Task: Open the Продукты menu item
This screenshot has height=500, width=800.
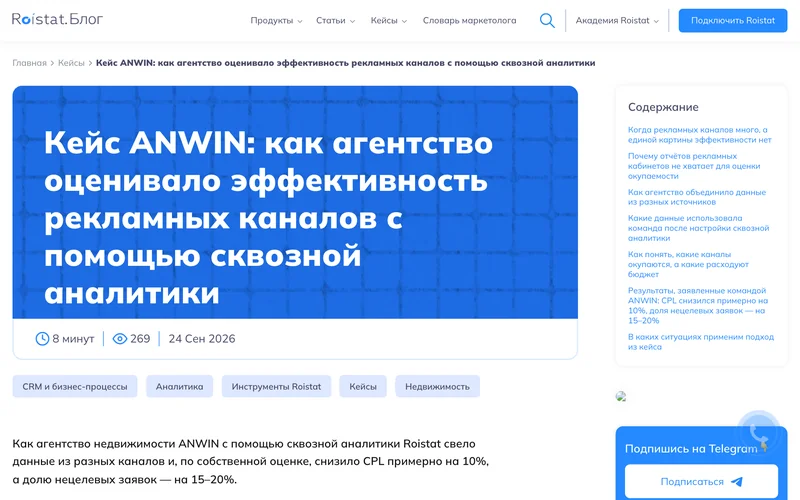Action: point(272,20)
